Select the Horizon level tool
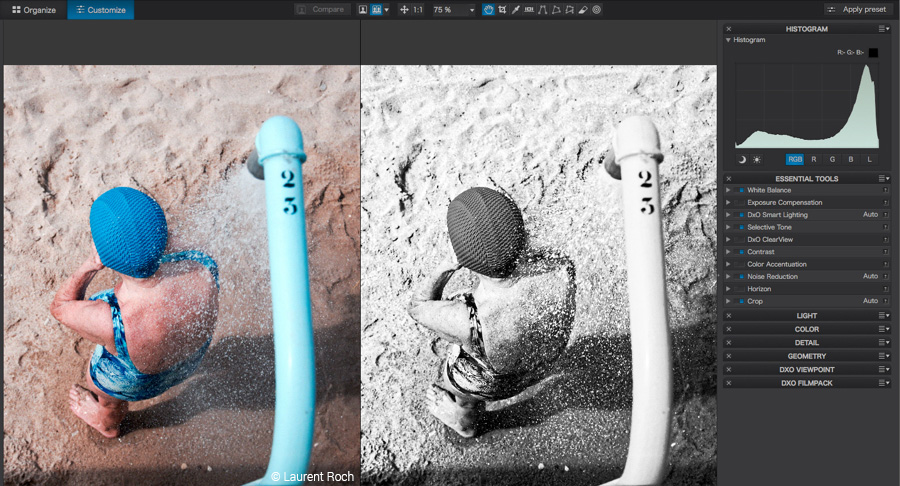Screen dimensions: 900x486 [x=529, y=10]
